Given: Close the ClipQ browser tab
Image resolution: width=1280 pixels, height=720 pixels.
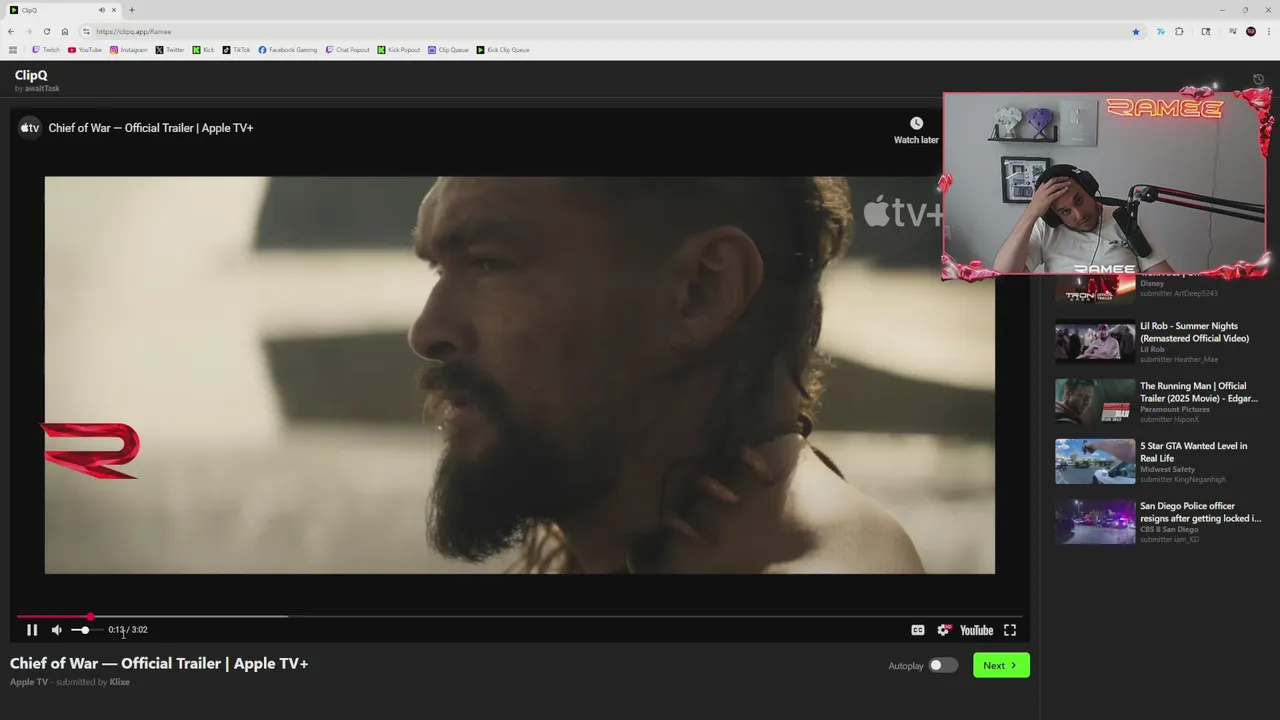Looking at the screenshot, I should (114, 10).
